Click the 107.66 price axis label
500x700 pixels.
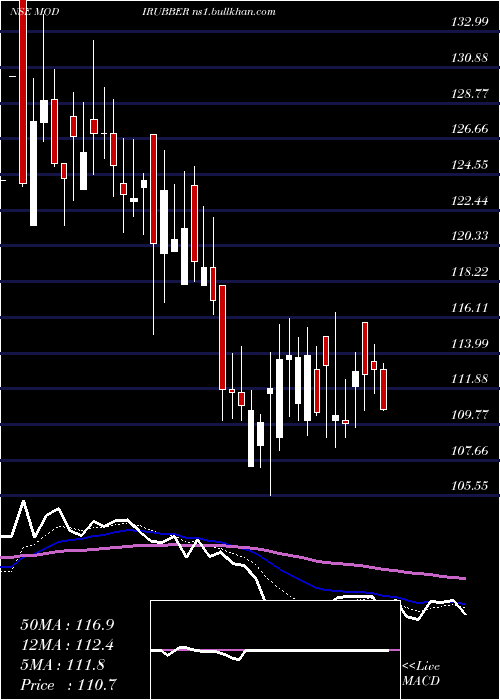(470, 450)
